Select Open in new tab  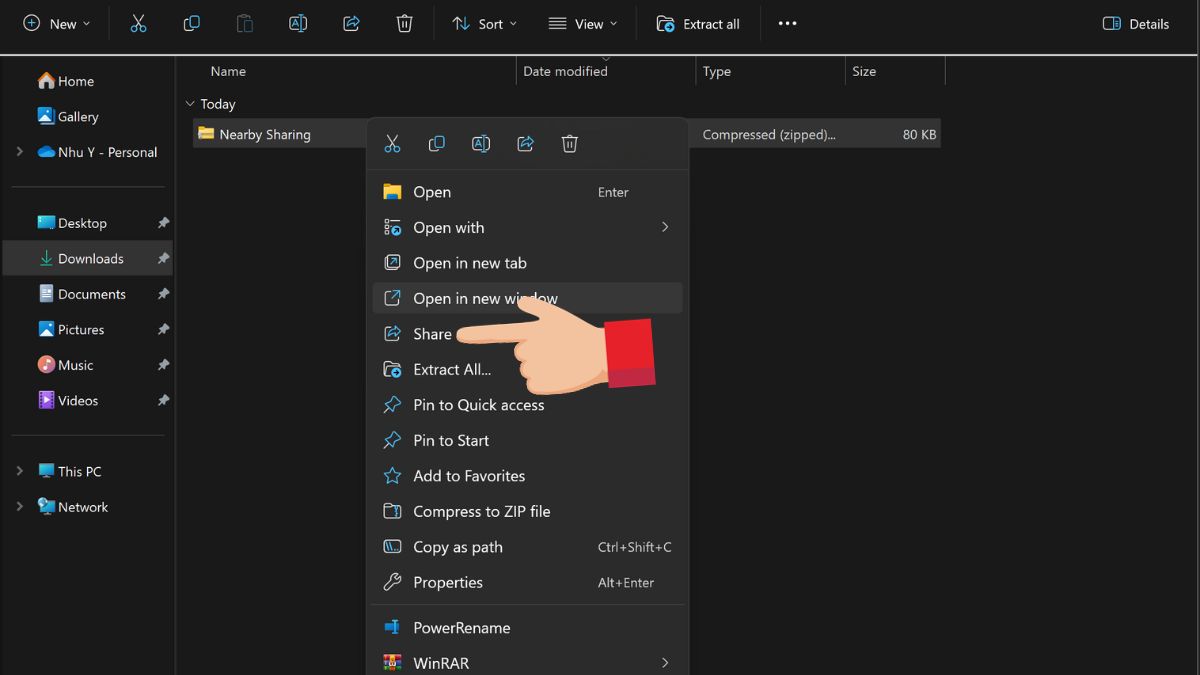pyautogui.click(x=469, y=262)
